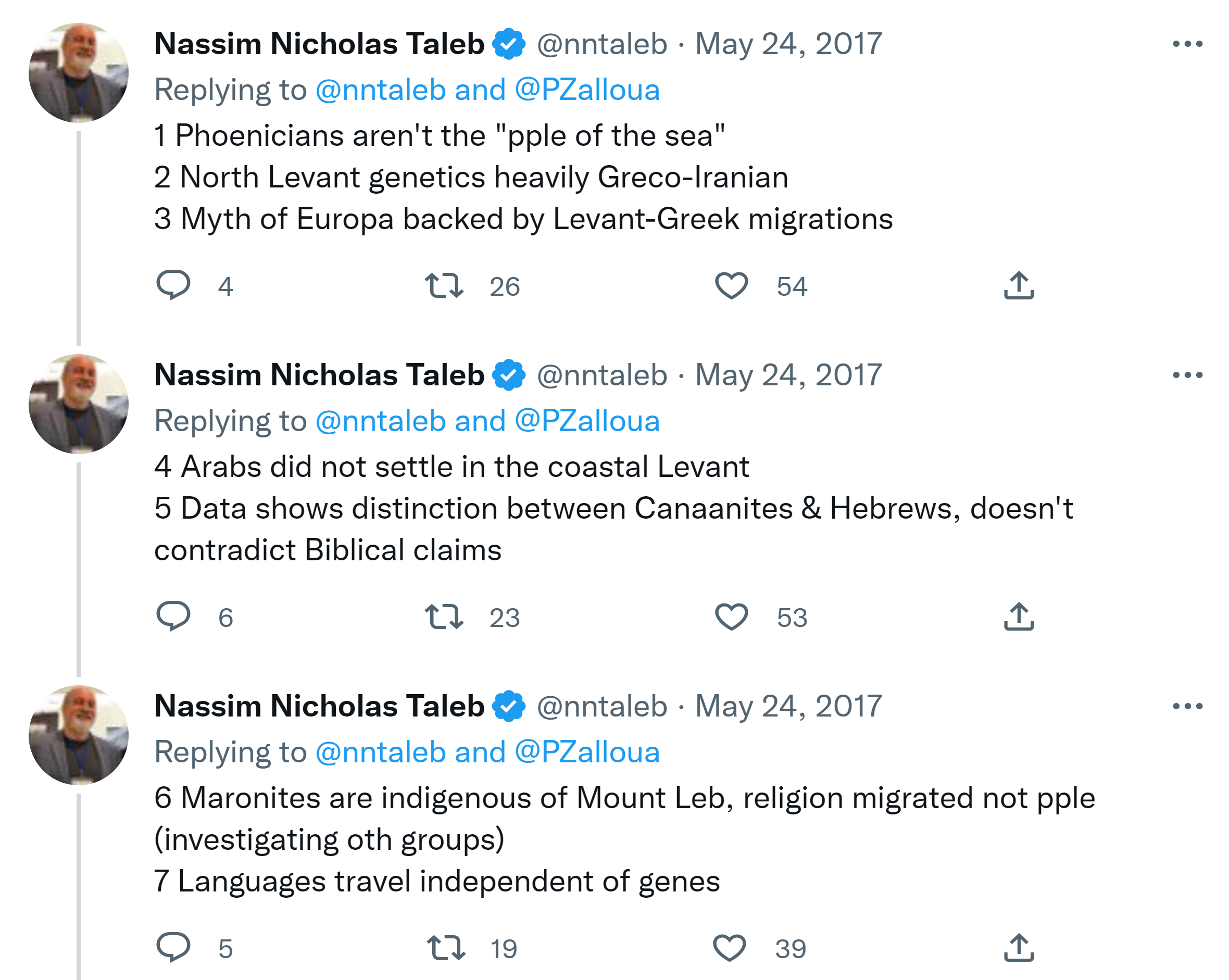Reply to the Maronites tweet

click(173, 948)
